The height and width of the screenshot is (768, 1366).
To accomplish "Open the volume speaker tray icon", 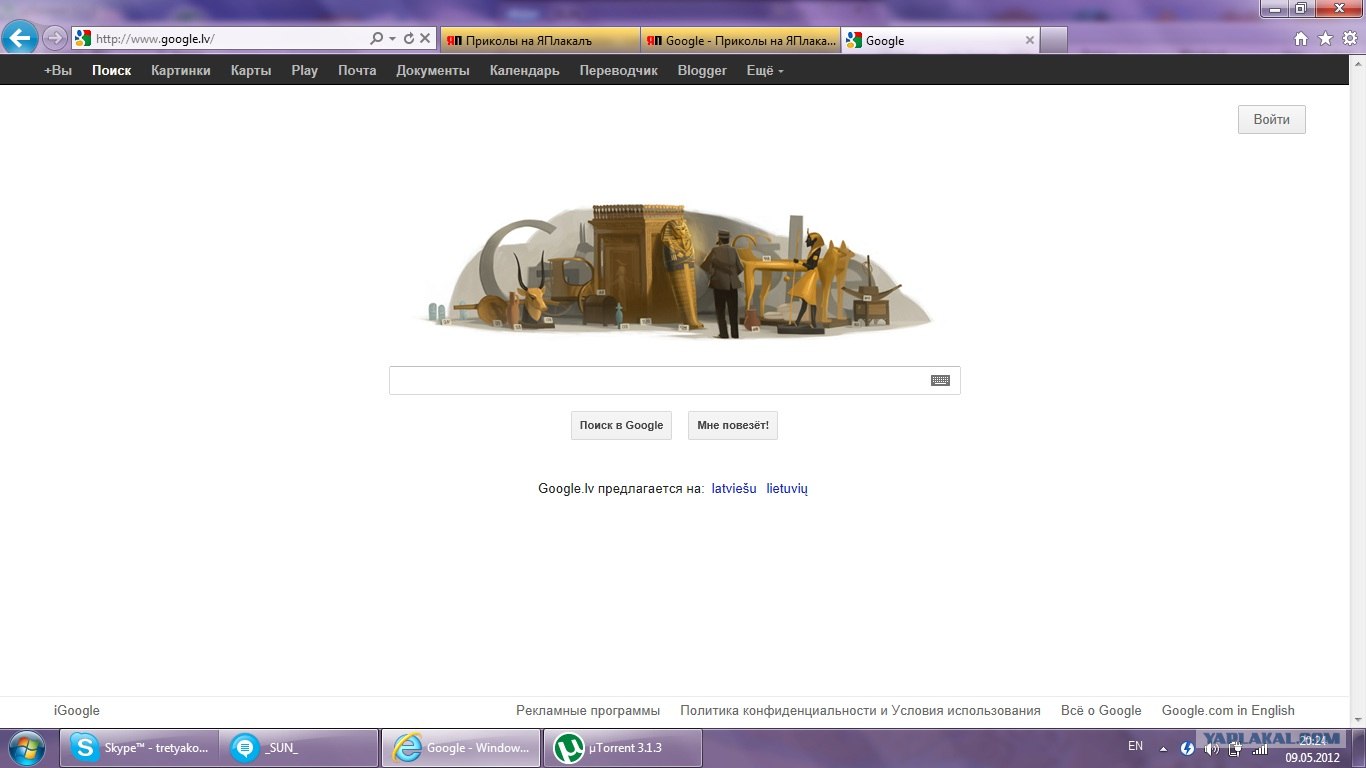I will coord(1211,748).
